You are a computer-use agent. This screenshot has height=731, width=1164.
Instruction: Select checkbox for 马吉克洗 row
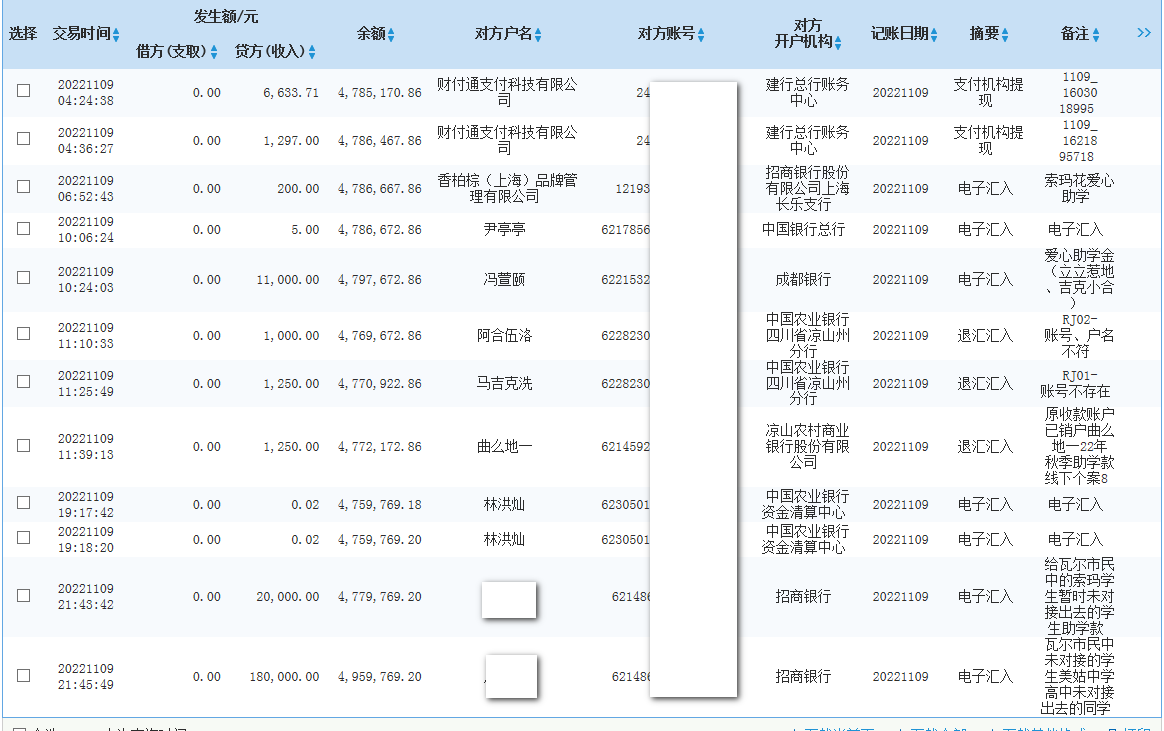point(24,381)
